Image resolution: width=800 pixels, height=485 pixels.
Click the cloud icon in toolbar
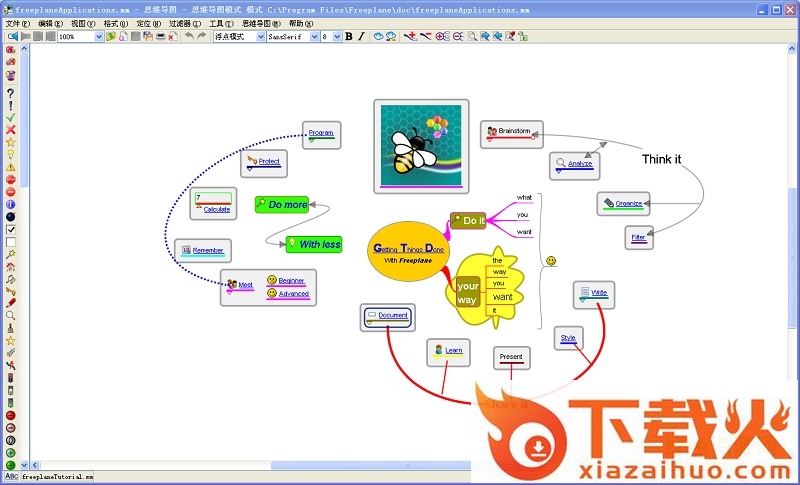(x=378, y=36)
